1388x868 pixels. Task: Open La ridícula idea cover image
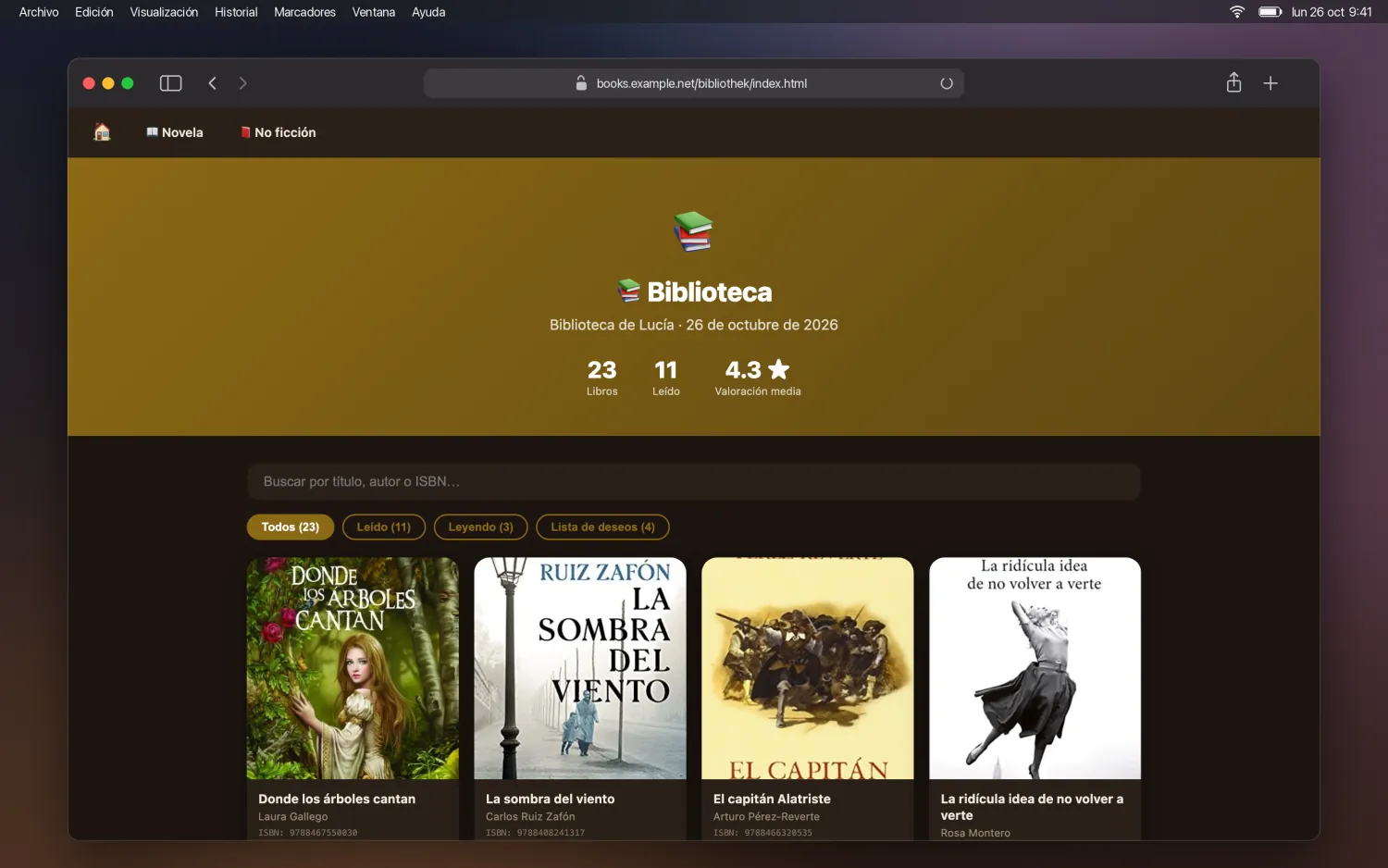point(1035,668)
